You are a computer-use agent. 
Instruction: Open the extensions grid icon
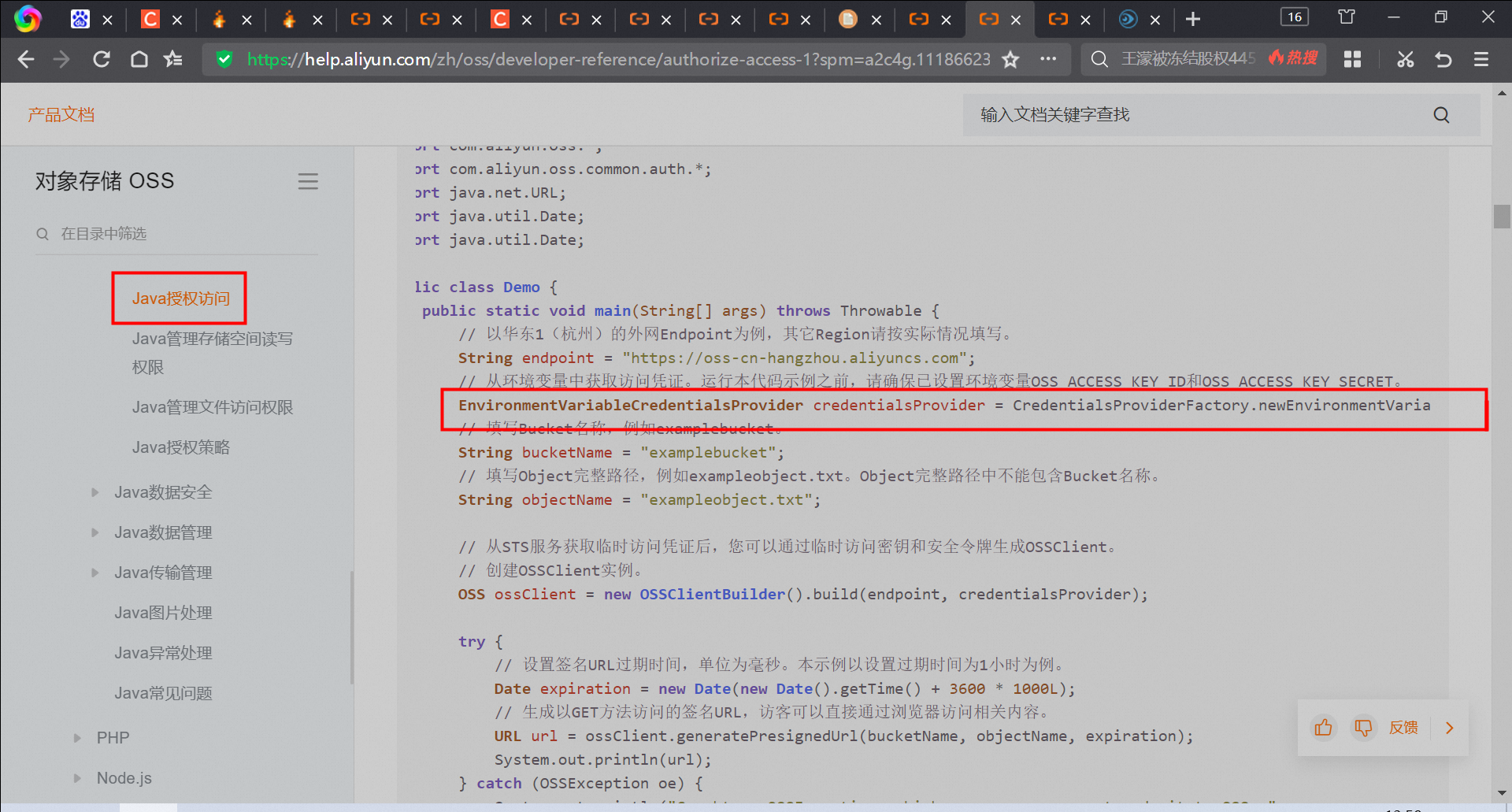1352,59
